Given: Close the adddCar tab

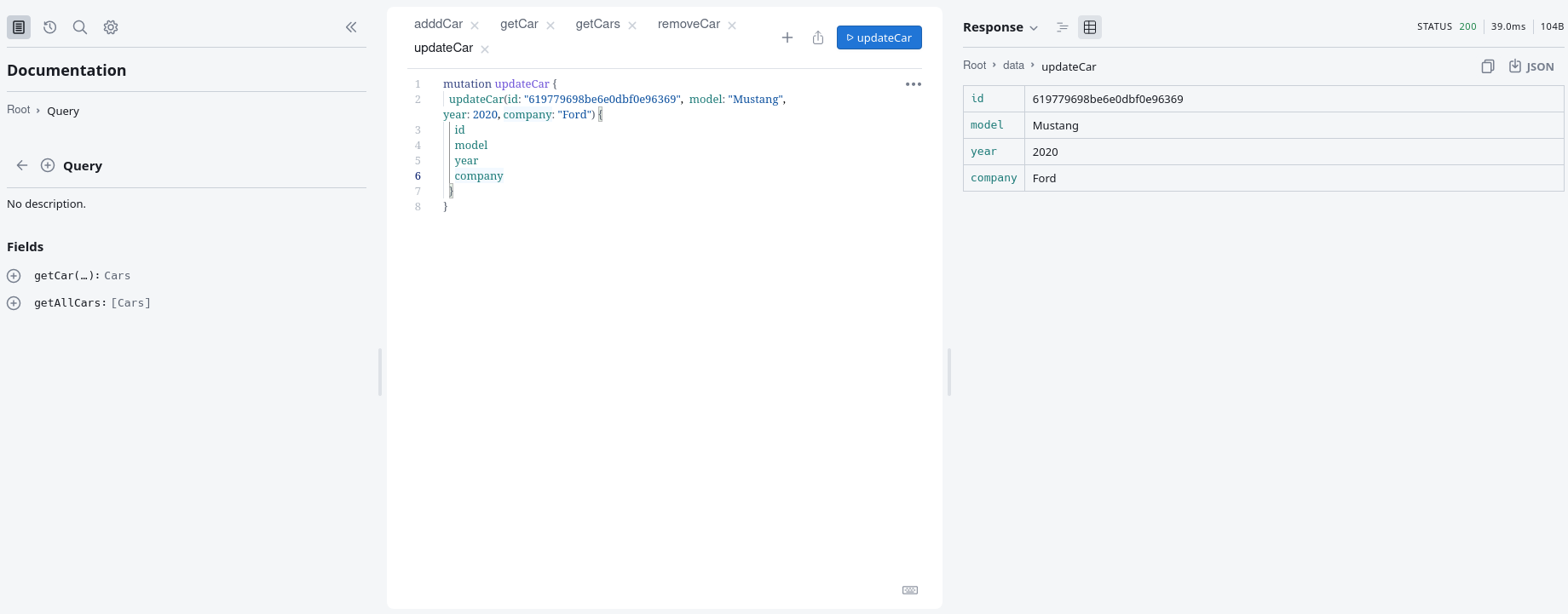Looking at the screenshot, I should pyautogui.click(x=475, y=26).
